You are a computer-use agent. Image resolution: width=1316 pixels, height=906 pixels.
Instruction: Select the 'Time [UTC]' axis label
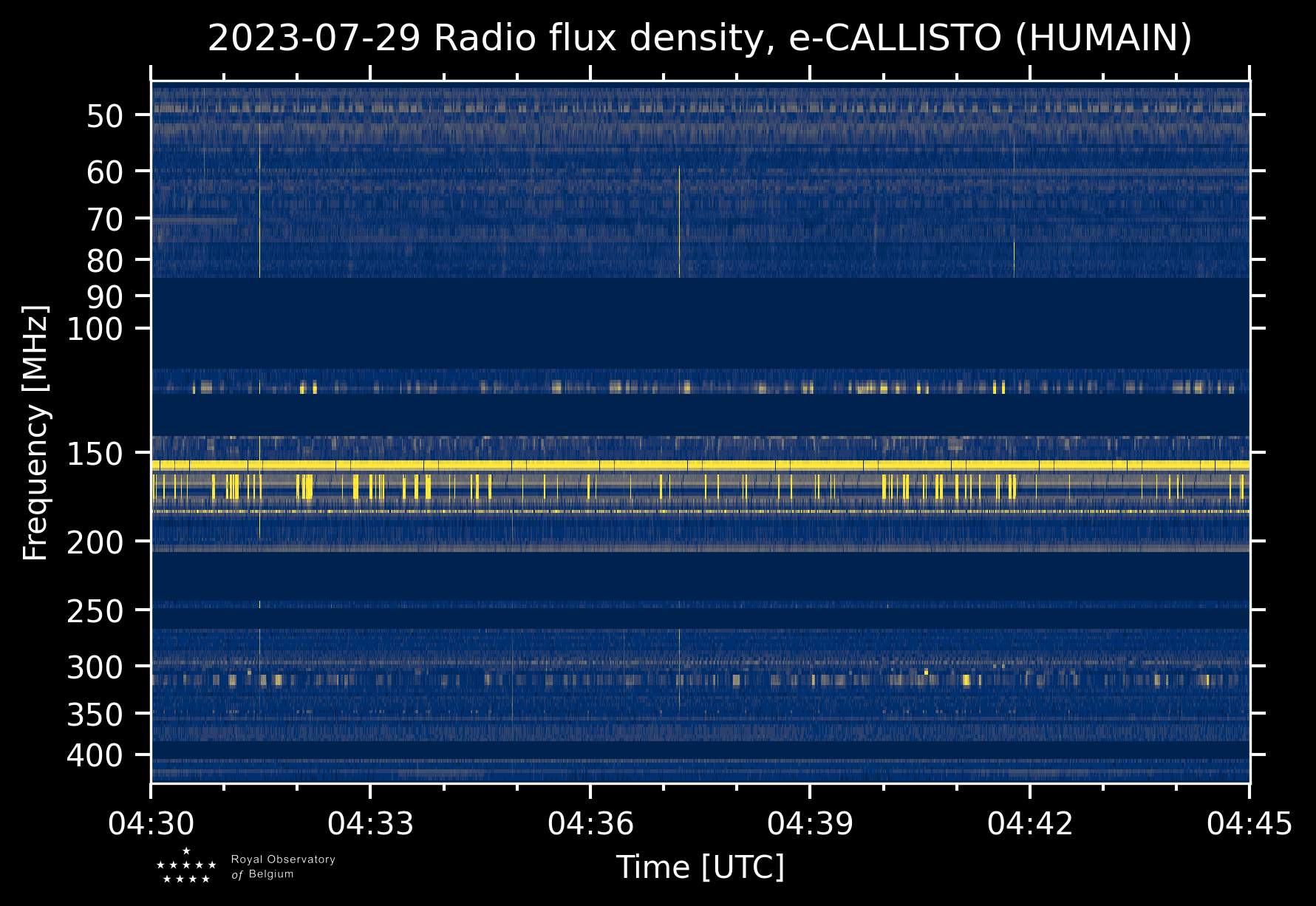(x=700, y=867)
